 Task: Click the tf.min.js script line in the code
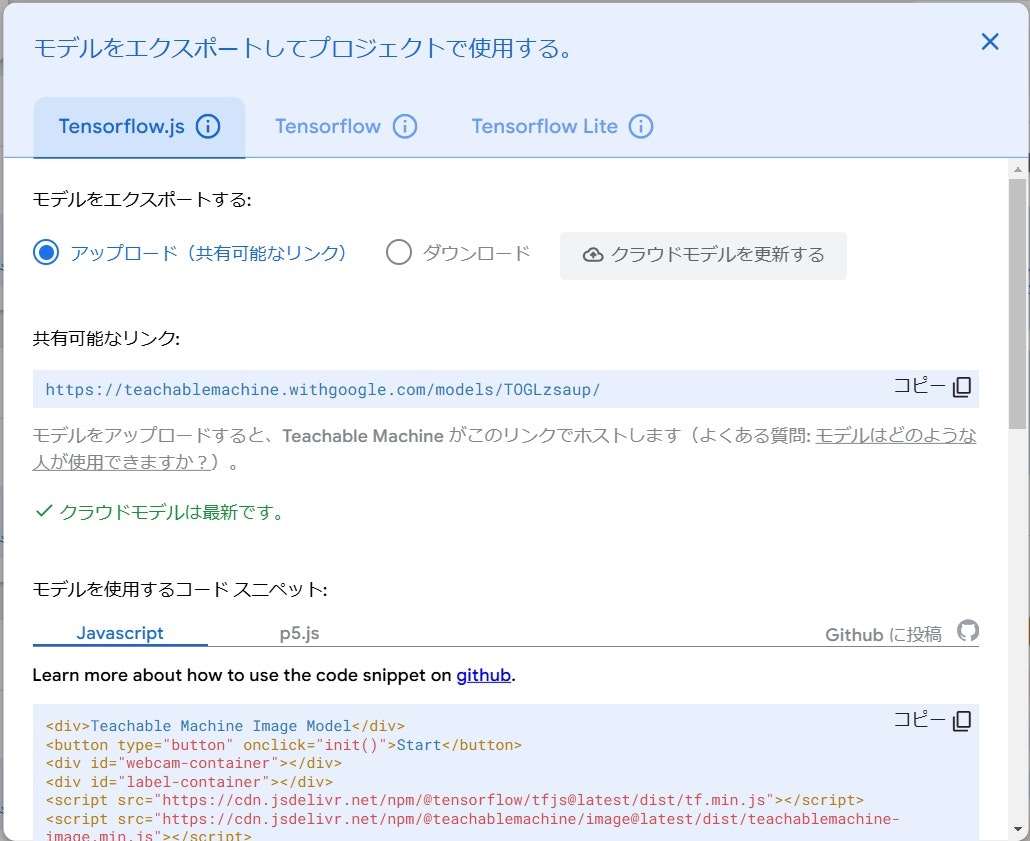455,800
